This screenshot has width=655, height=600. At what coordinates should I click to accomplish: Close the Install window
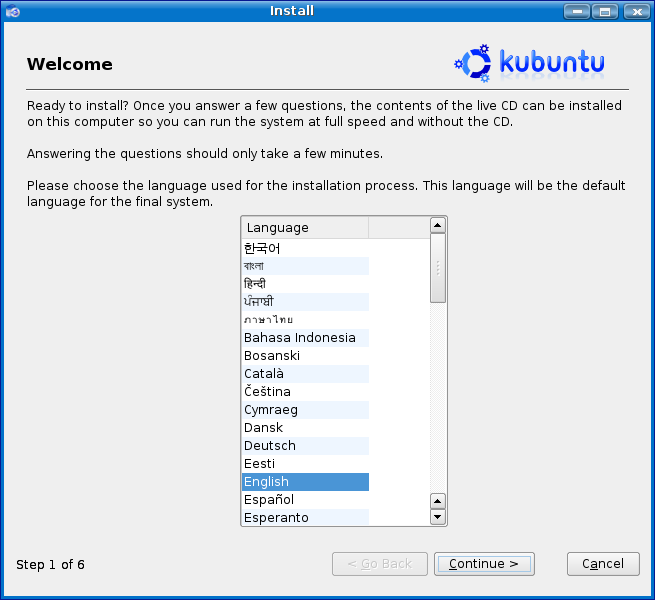(635, 11)
